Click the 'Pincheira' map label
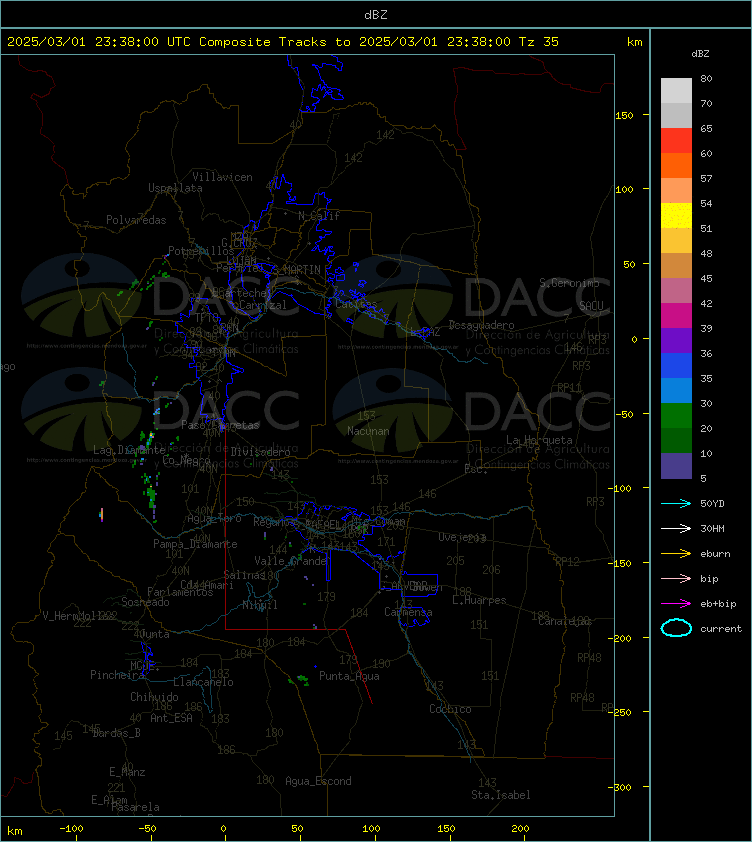 pyautogui.click(x=117, y=674)
